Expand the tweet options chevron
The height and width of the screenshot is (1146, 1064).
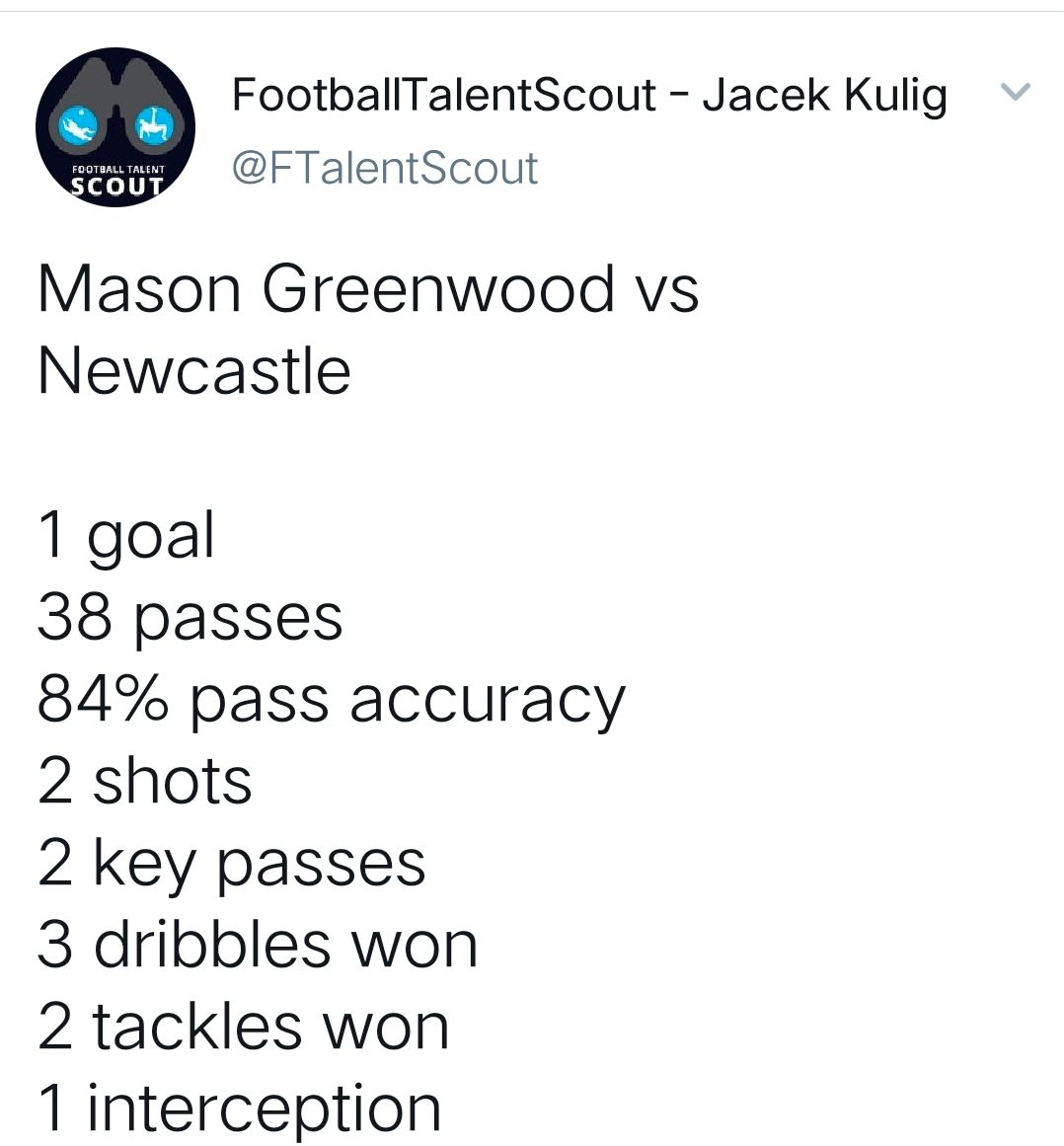(1015, 92)
